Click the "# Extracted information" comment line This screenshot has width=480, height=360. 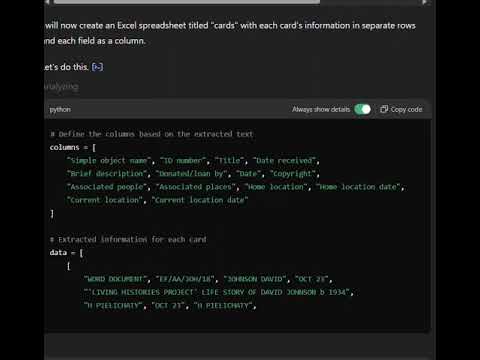128,240
